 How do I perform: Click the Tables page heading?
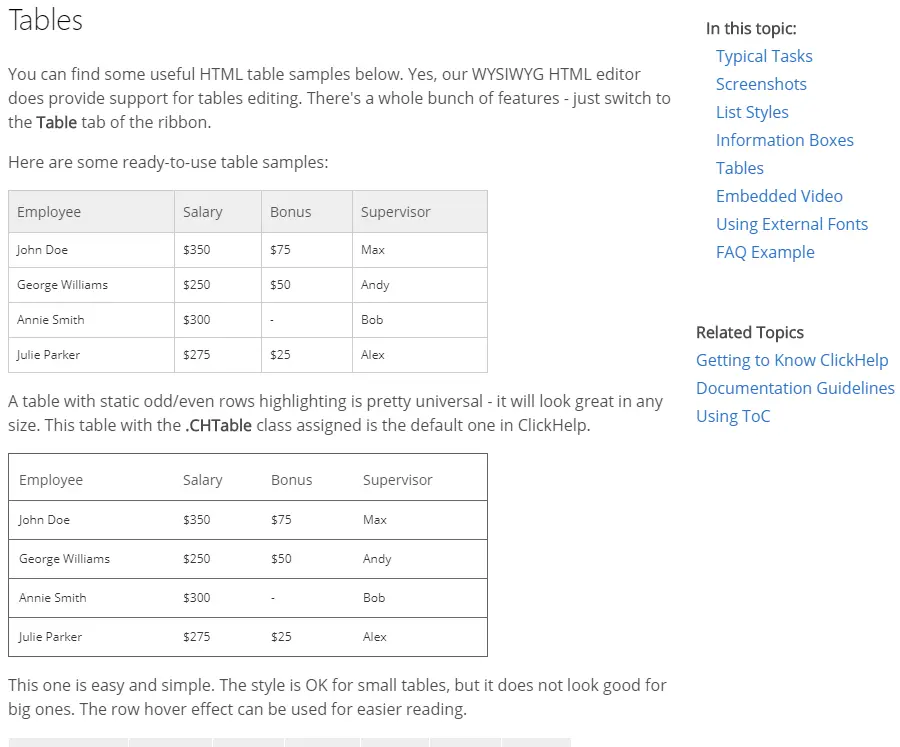(46, 20)
